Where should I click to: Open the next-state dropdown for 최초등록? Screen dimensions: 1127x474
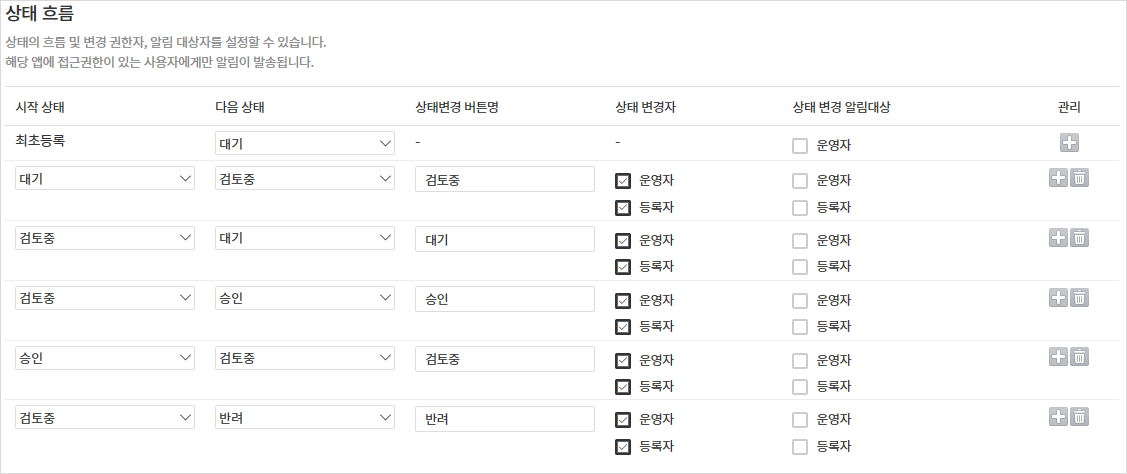click(305, 143)
